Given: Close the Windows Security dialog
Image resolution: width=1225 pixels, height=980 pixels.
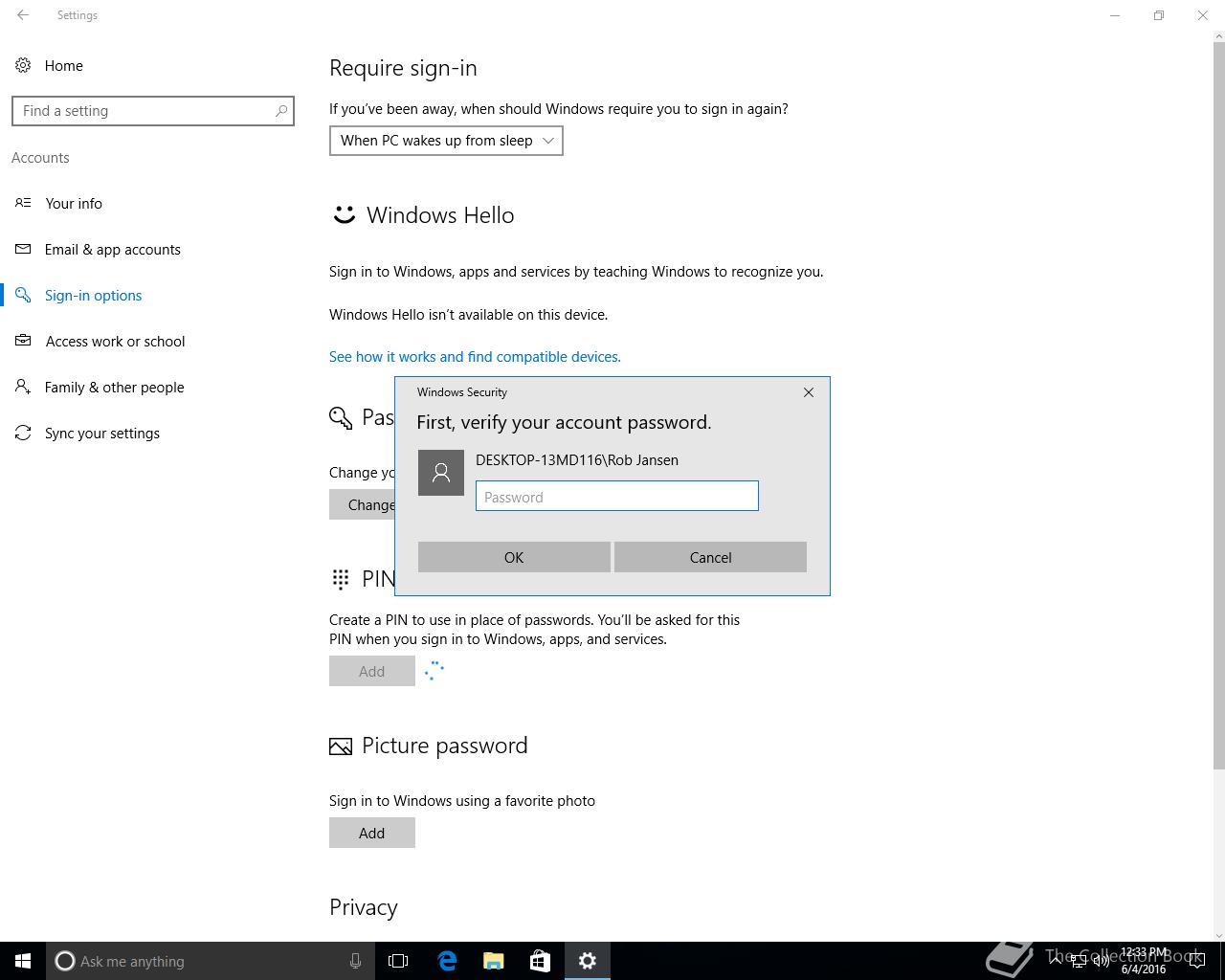Looking at the screenshot, I should (809, 391).
